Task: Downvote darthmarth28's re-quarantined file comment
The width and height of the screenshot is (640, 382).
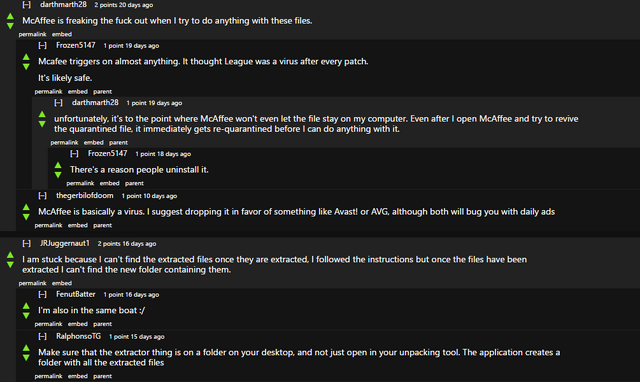Action: (42, 124)
